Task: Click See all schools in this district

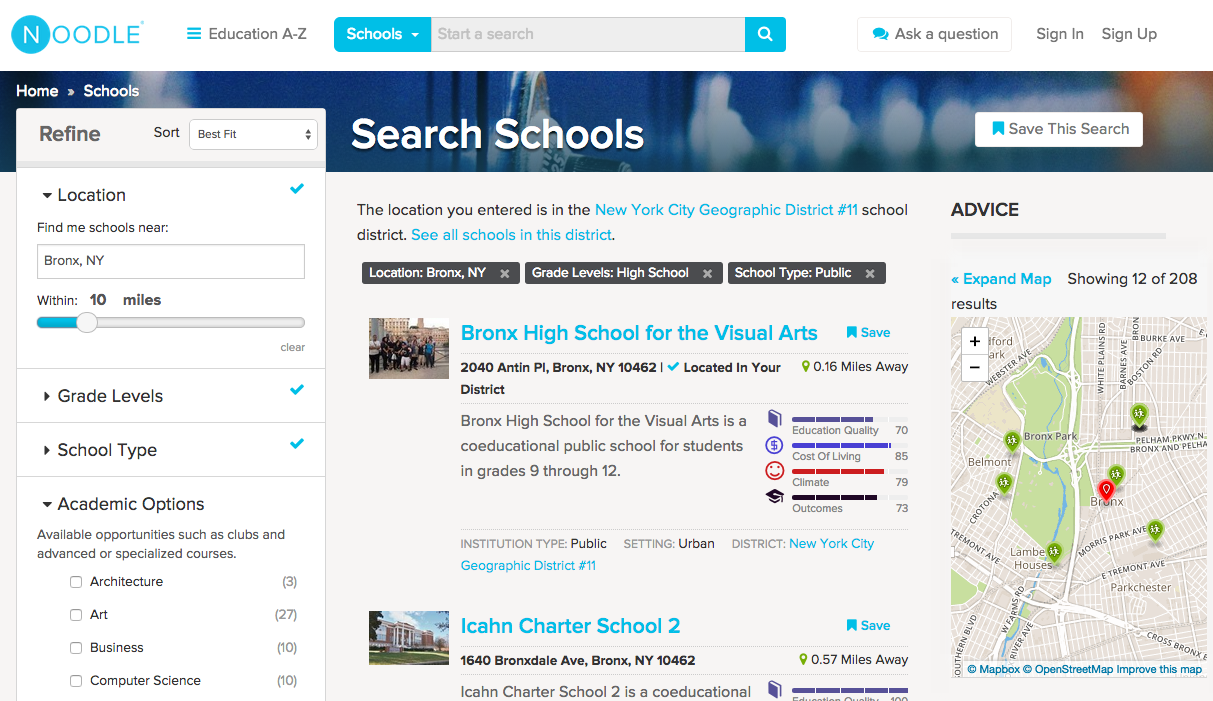Action: pos(511,235)
